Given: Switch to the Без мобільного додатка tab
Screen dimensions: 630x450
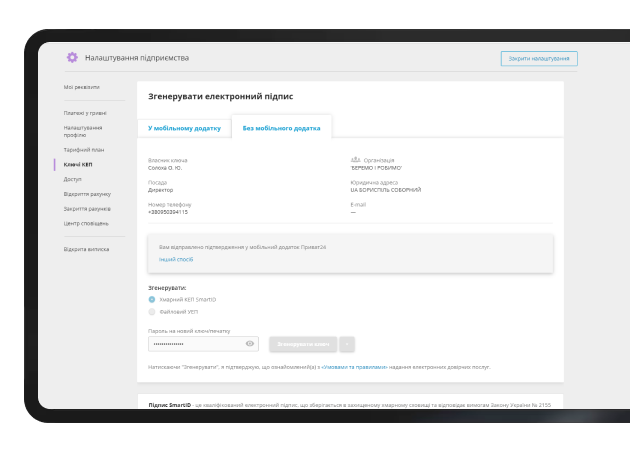Looking at the screenshot, I should pyautogui.click(x=281, y=128).
